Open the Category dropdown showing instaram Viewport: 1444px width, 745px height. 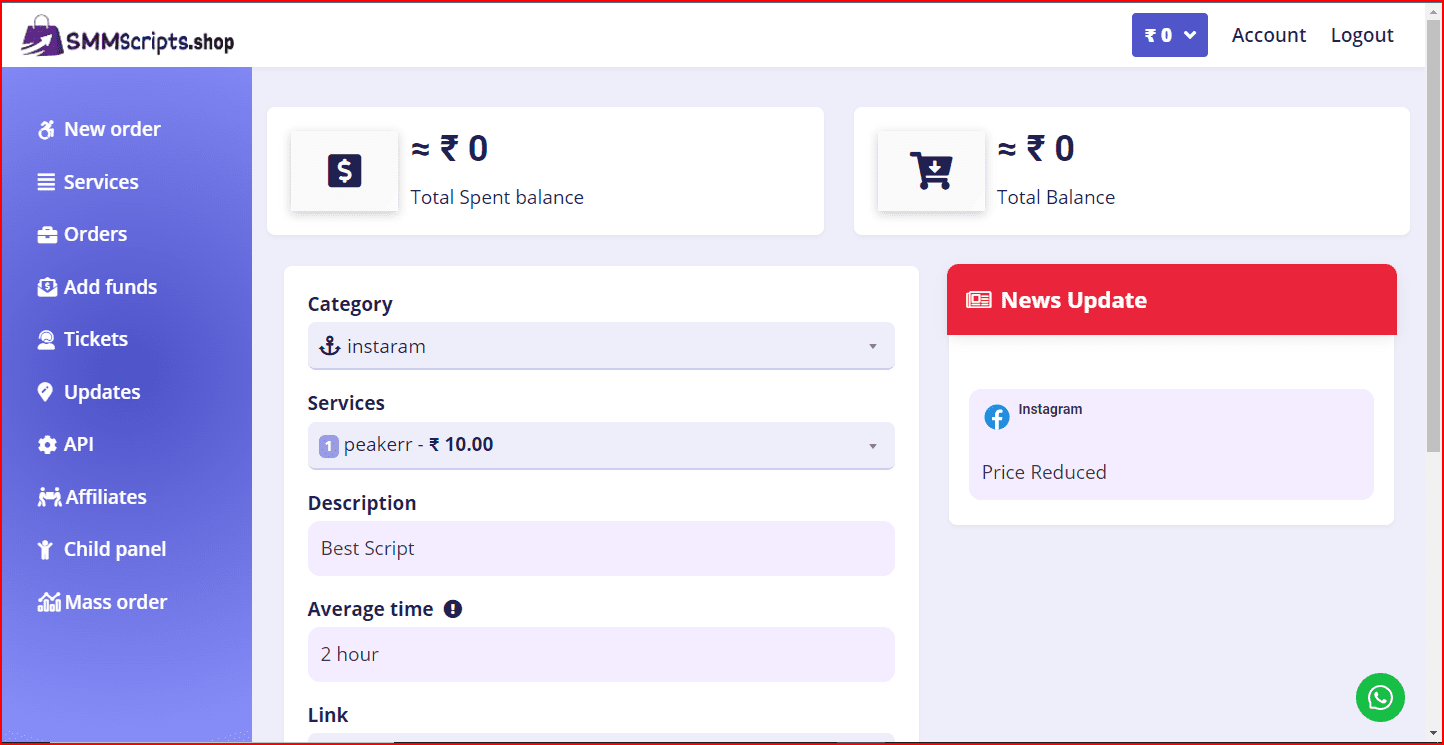600,346
